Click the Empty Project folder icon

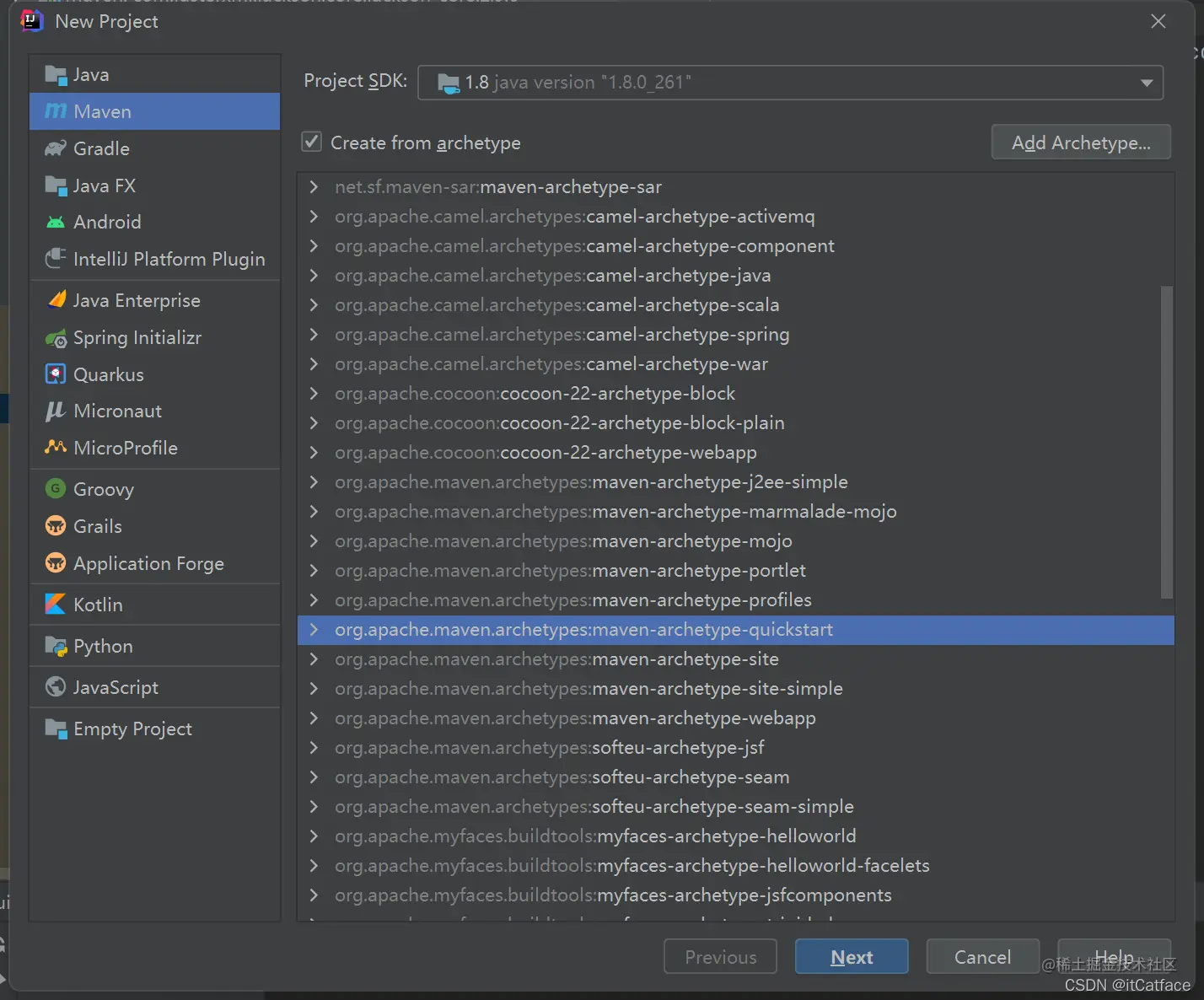(56, 729)
